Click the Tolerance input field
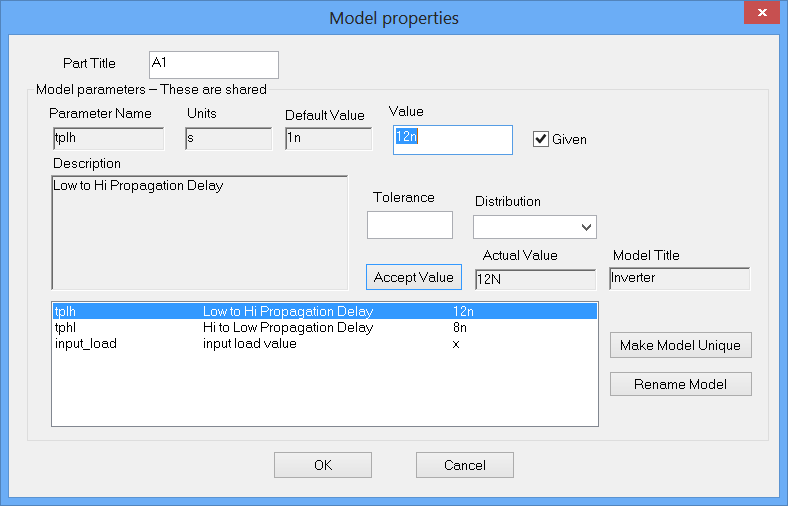 click(410, 225)
